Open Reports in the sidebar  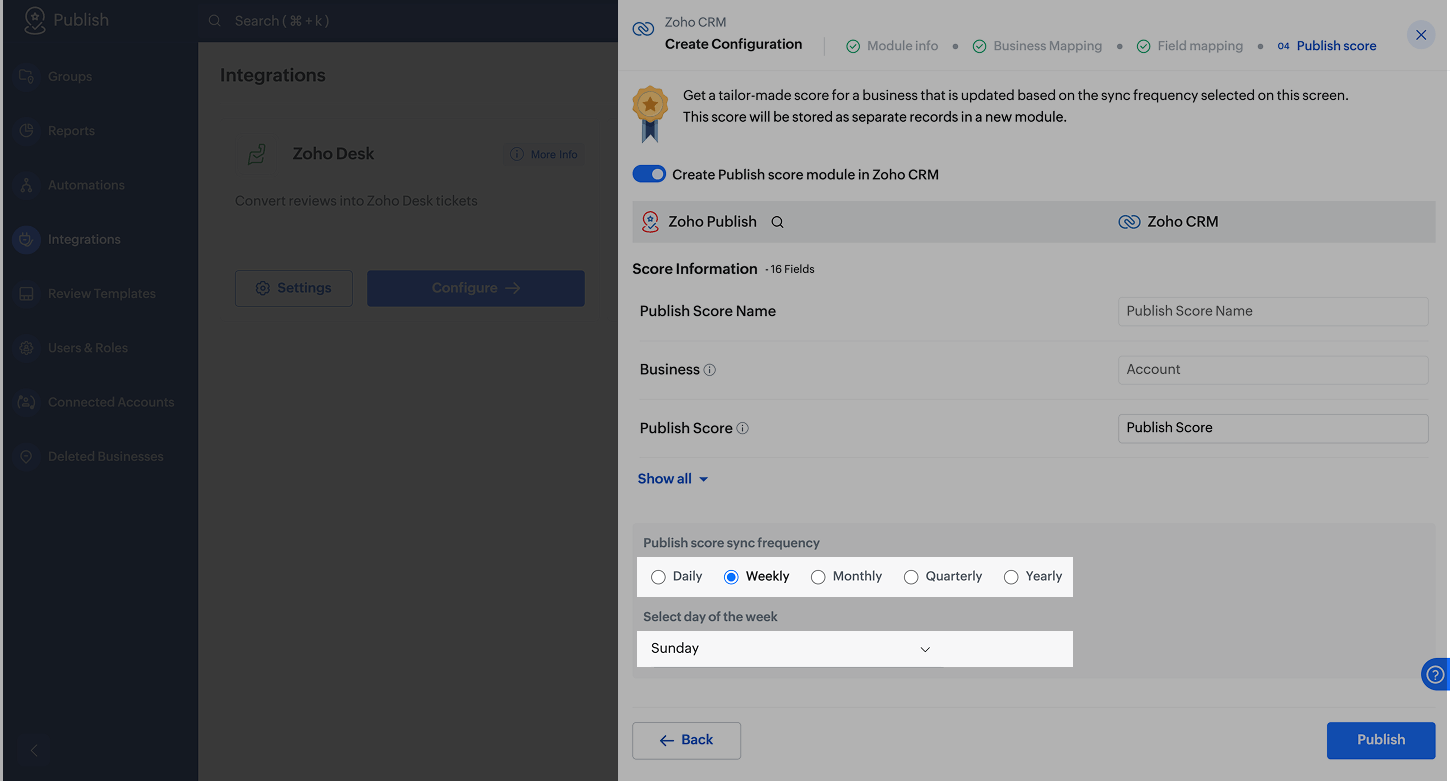coord(71,131)
